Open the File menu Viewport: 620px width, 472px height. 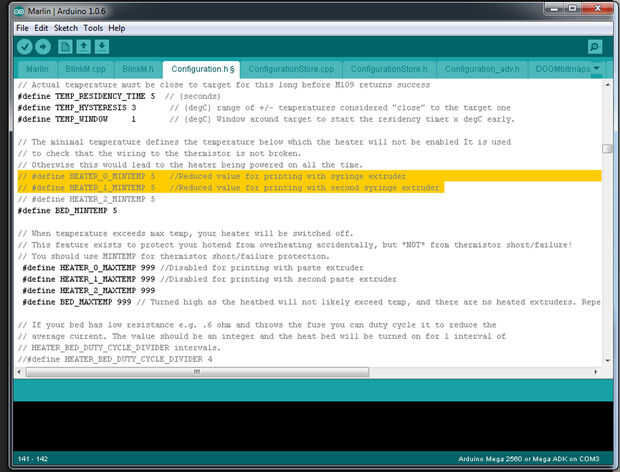22,28
